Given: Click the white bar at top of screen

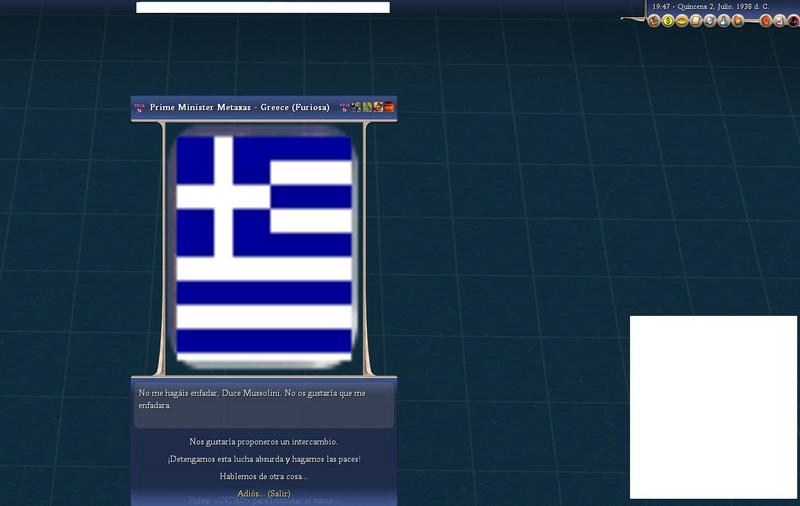Looking at the screenshot, I should click(262, 7).
